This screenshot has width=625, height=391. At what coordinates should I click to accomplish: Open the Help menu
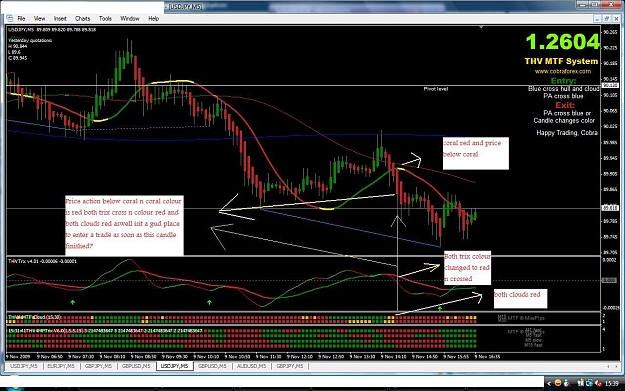pyautogui.click(x=153, y=18)
